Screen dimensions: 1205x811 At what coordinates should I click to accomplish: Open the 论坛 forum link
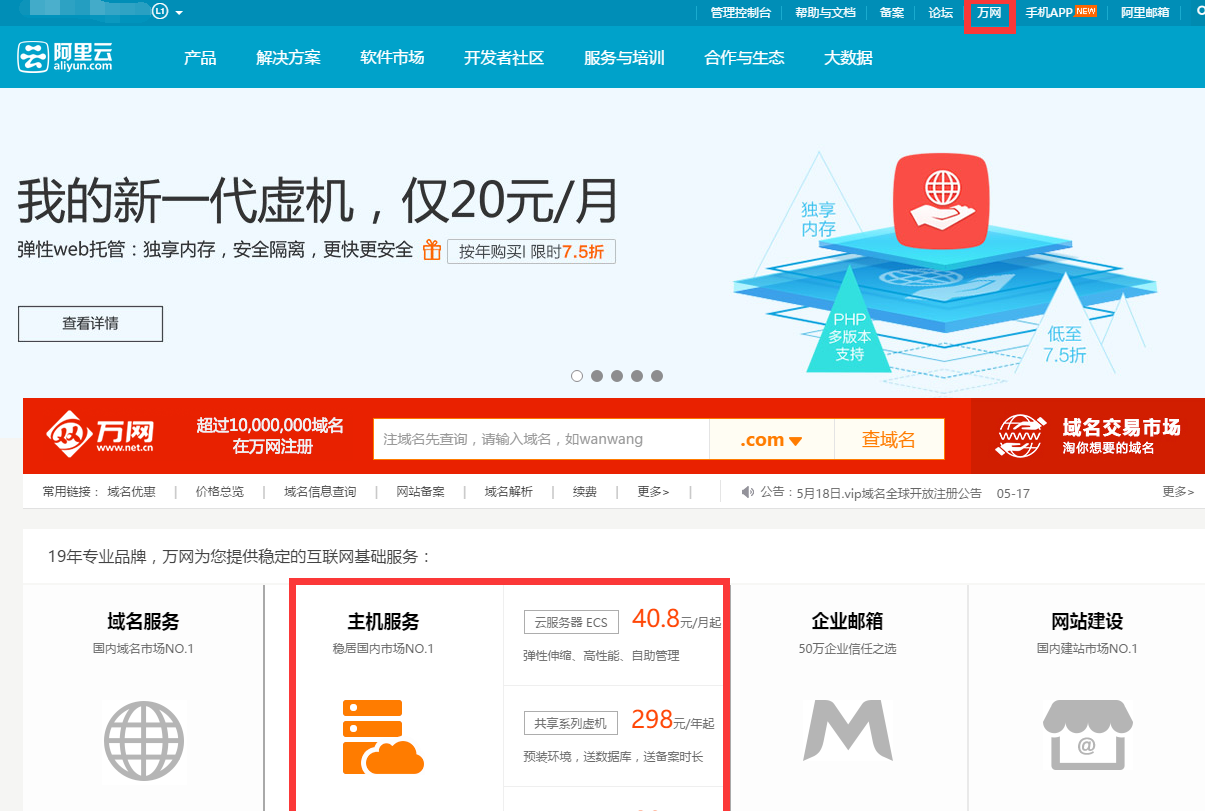coord(941,13)
